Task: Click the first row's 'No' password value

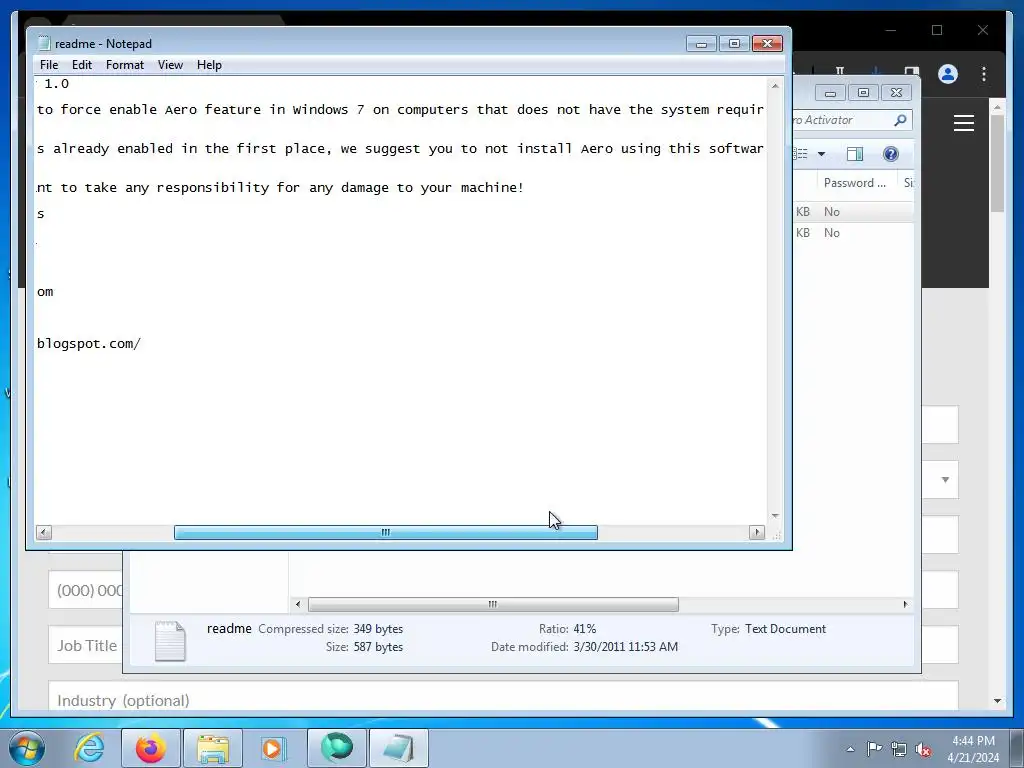Action: 831,212
